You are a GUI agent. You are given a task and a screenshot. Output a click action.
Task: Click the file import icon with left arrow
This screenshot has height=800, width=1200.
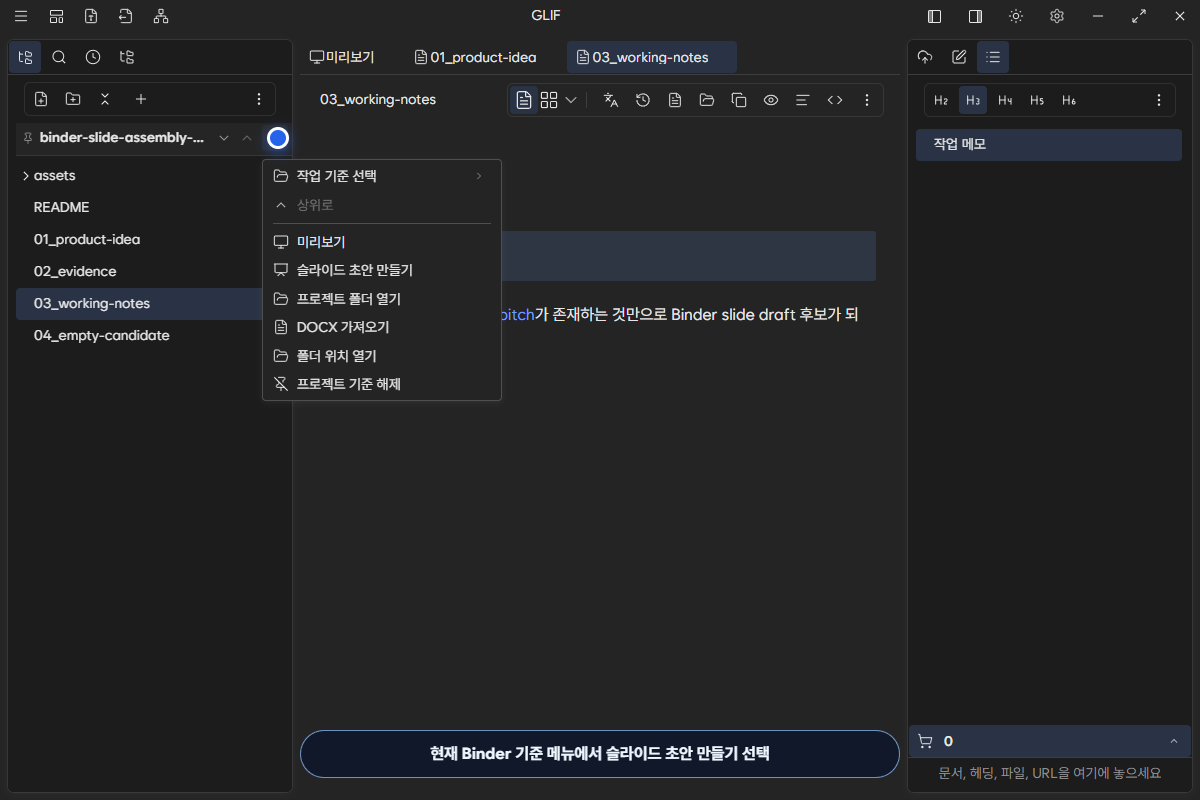125,16
